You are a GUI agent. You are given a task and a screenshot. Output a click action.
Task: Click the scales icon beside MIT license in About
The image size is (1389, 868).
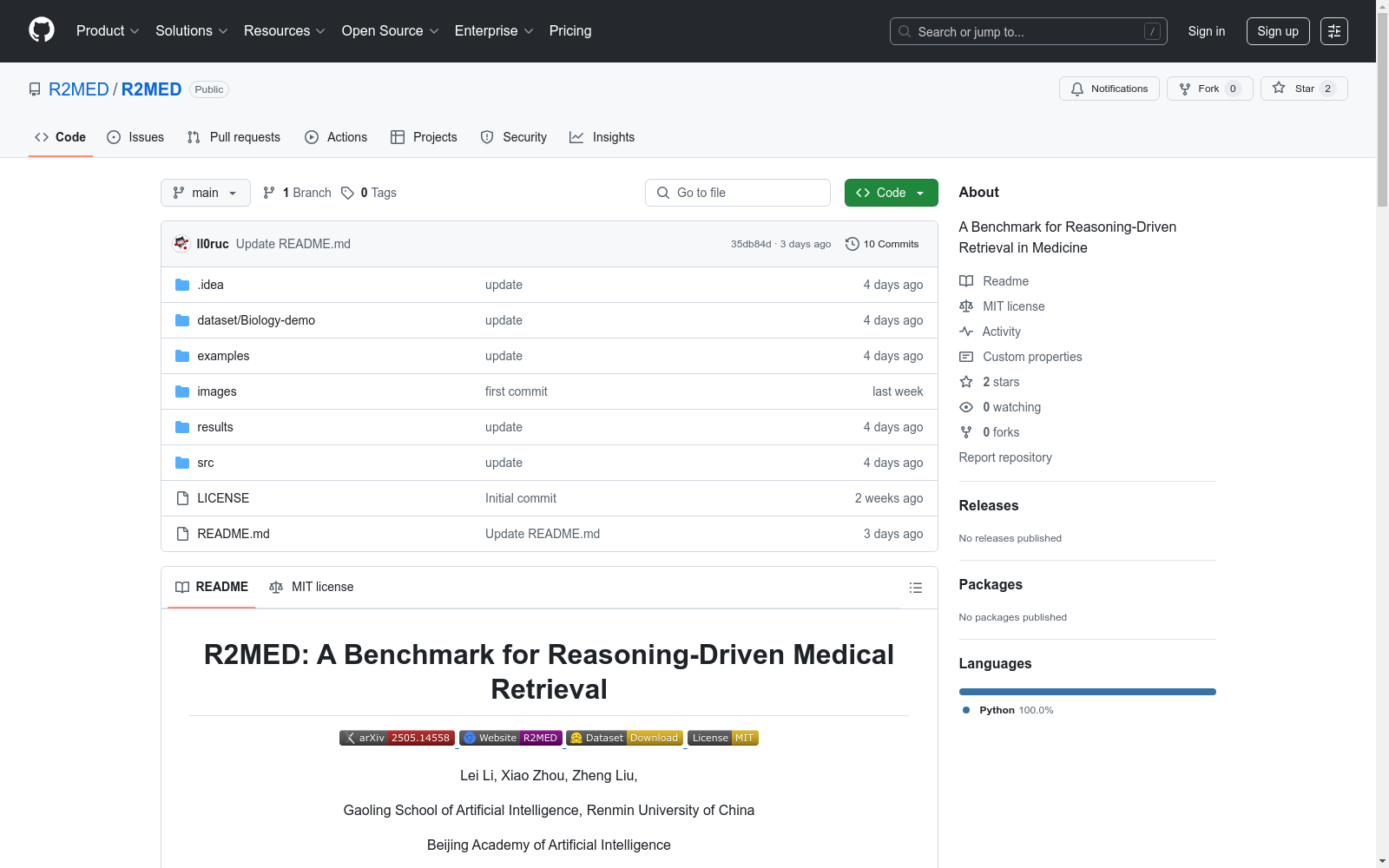click(x=966, y=306)
